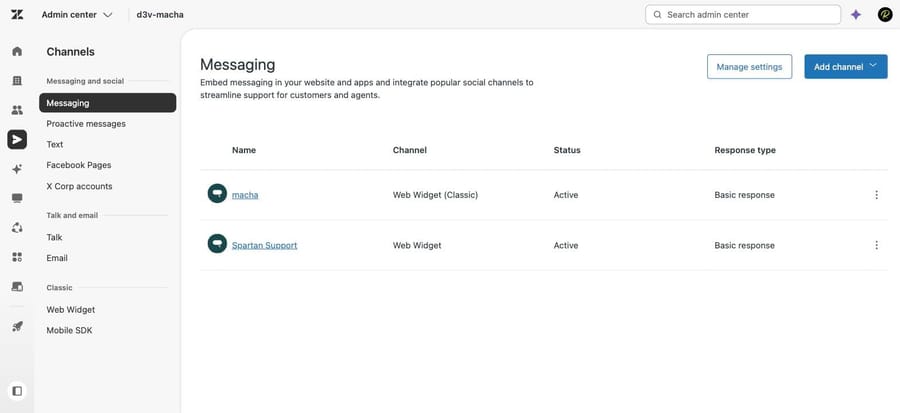Click the Response type column header
The height and width of the screenshot is (413, 900).
pyautogui.click(x=745, y=150)
